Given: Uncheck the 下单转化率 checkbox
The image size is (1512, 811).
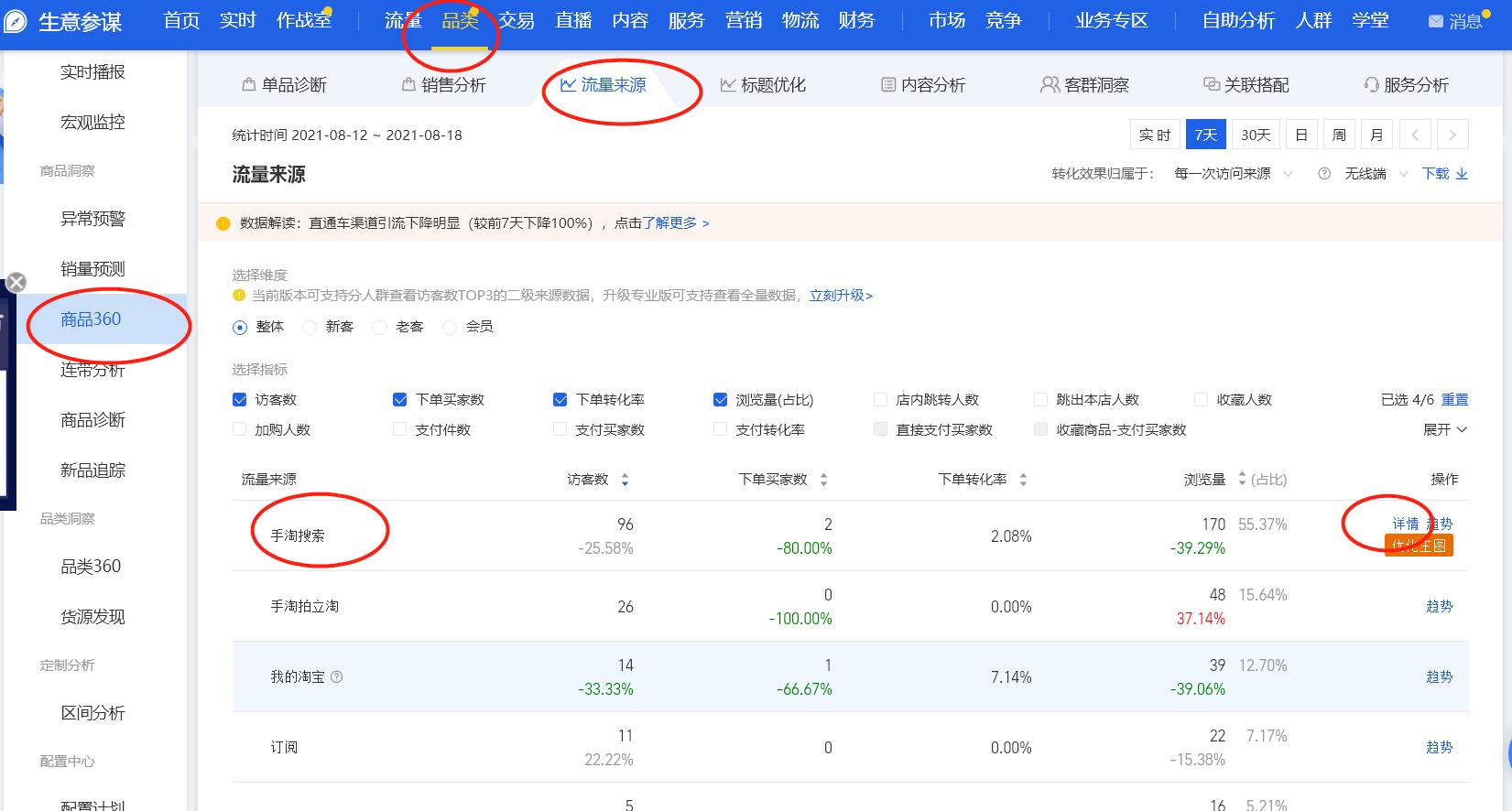Looking at the screenshot, I should point(560,399).
